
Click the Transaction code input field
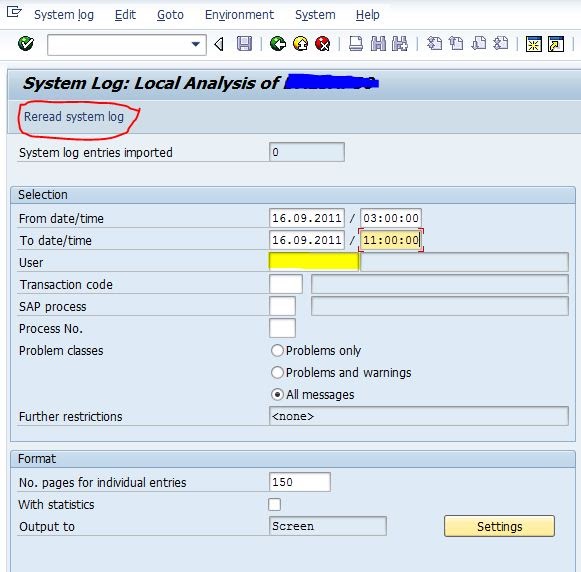point(286,284)
